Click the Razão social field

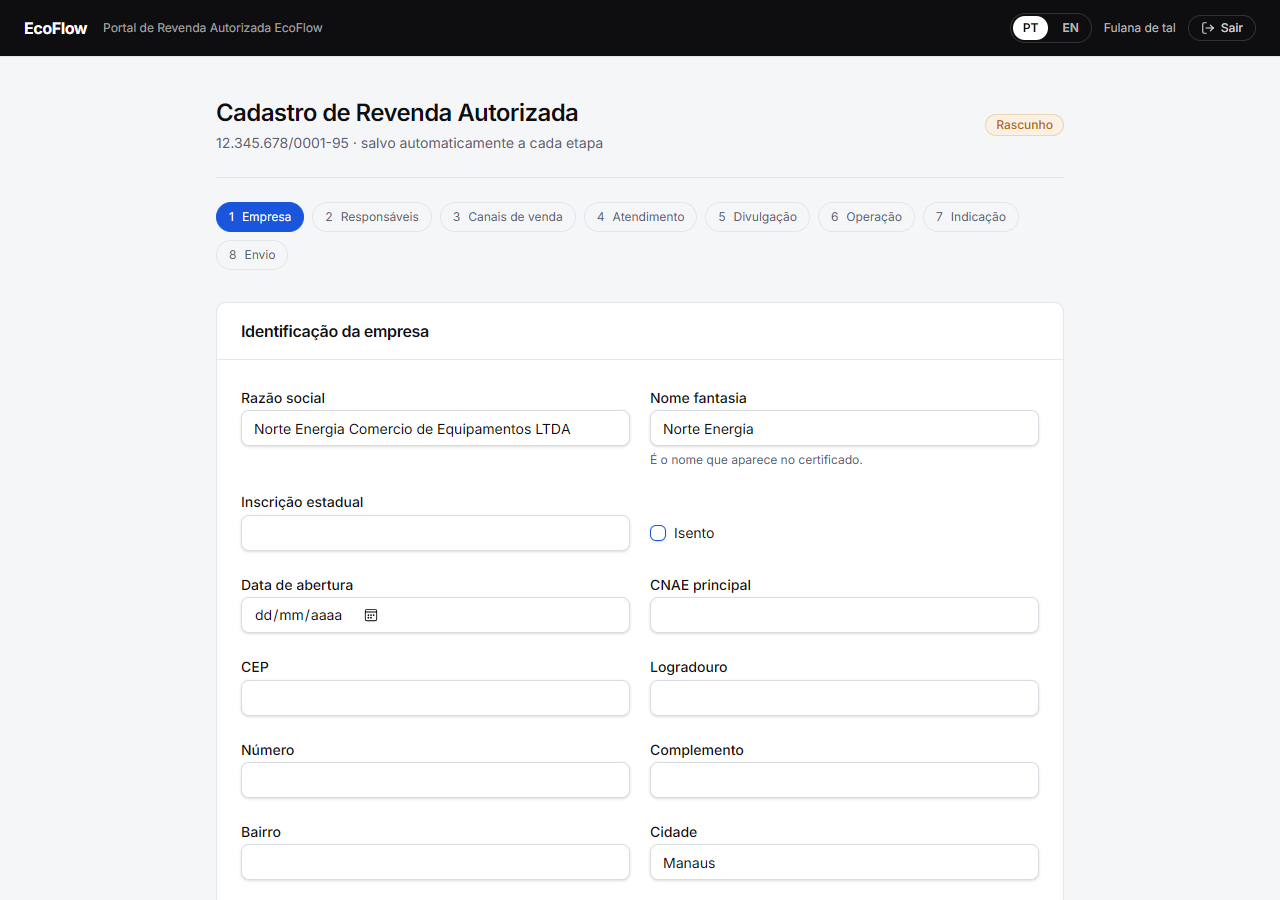coord(435,428)
